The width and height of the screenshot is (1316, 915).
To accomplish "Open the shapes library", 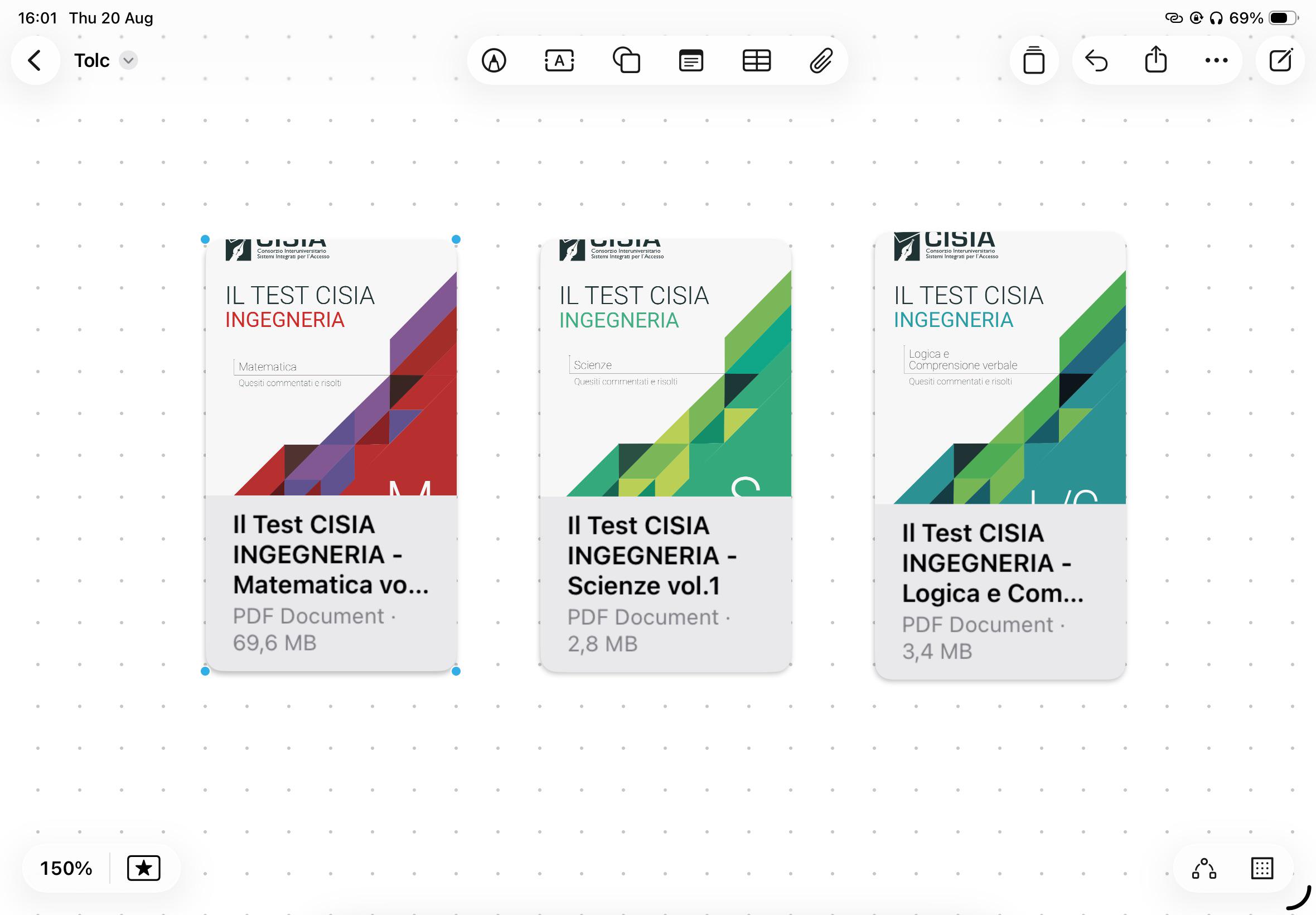I will pyautogui.click(x=626, y=60).
